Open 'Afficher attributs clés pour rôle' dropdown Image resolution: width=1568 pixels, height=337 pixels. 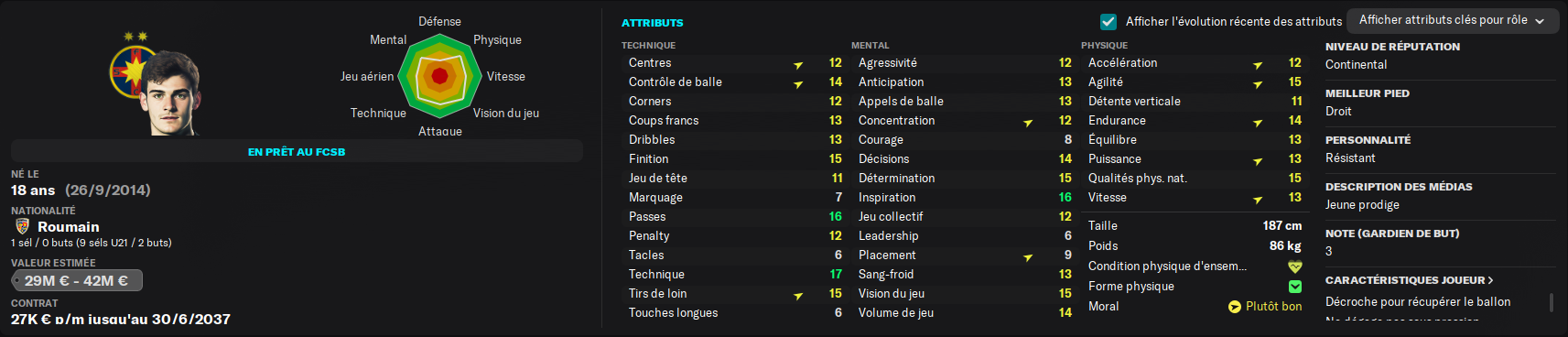(1453, 20)
